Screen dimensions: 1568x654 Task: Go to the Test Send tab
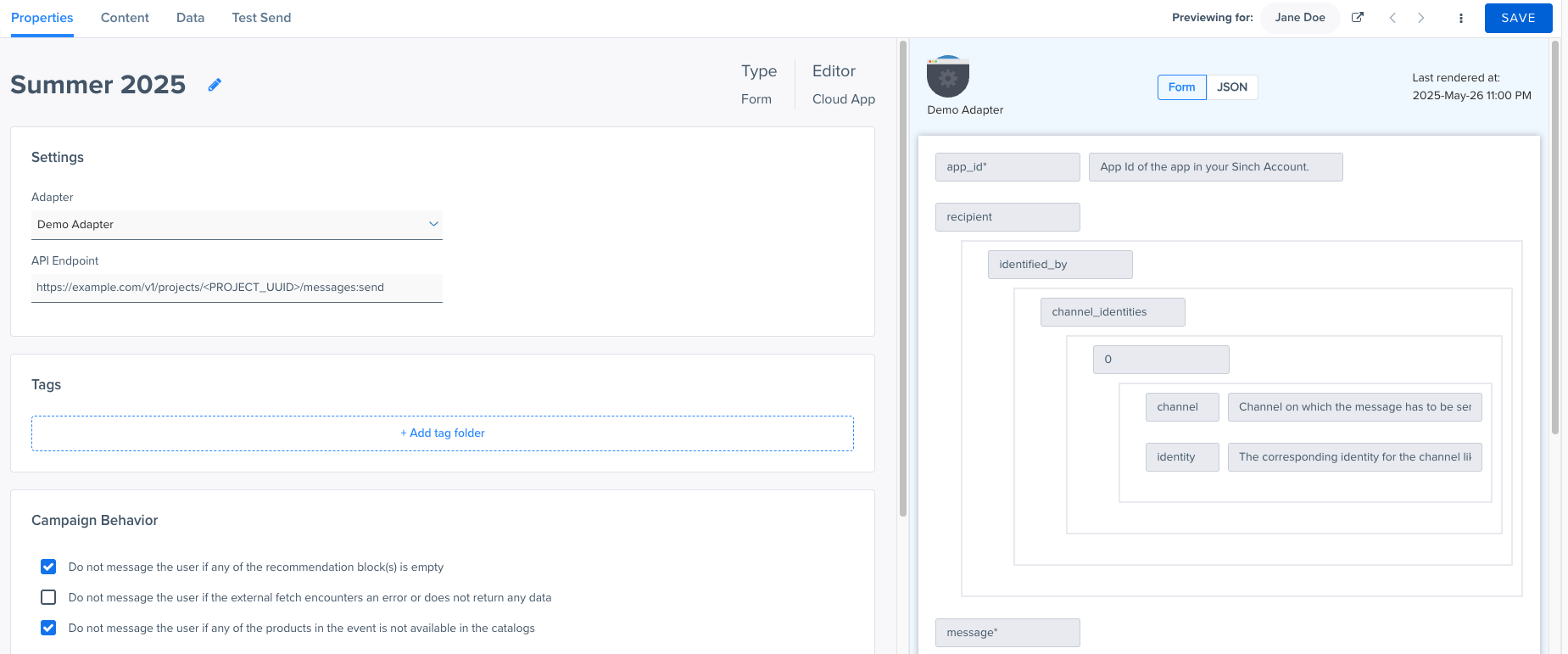pyautogui.click(x=261, y=18)
